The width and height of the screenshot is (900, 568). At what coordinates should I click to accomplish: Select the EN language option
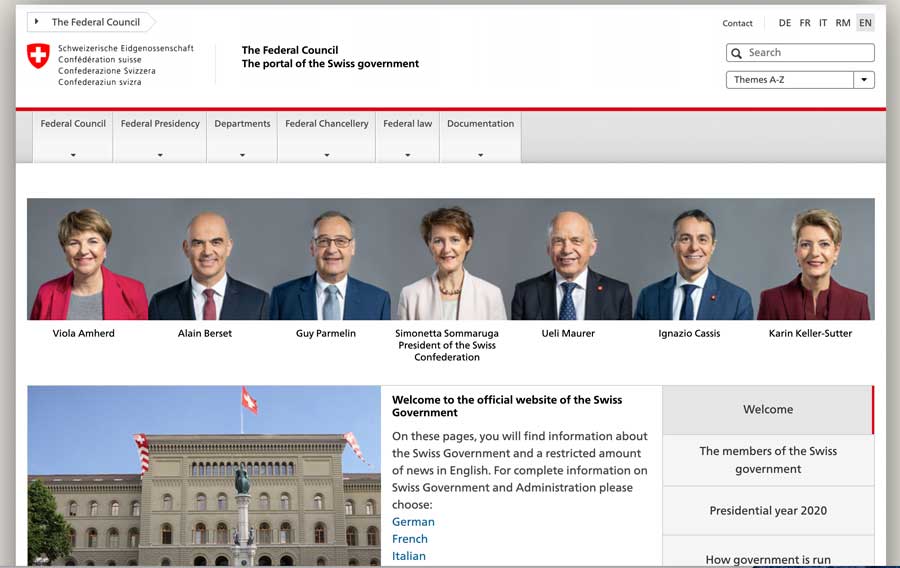click(x=865, y=23)
